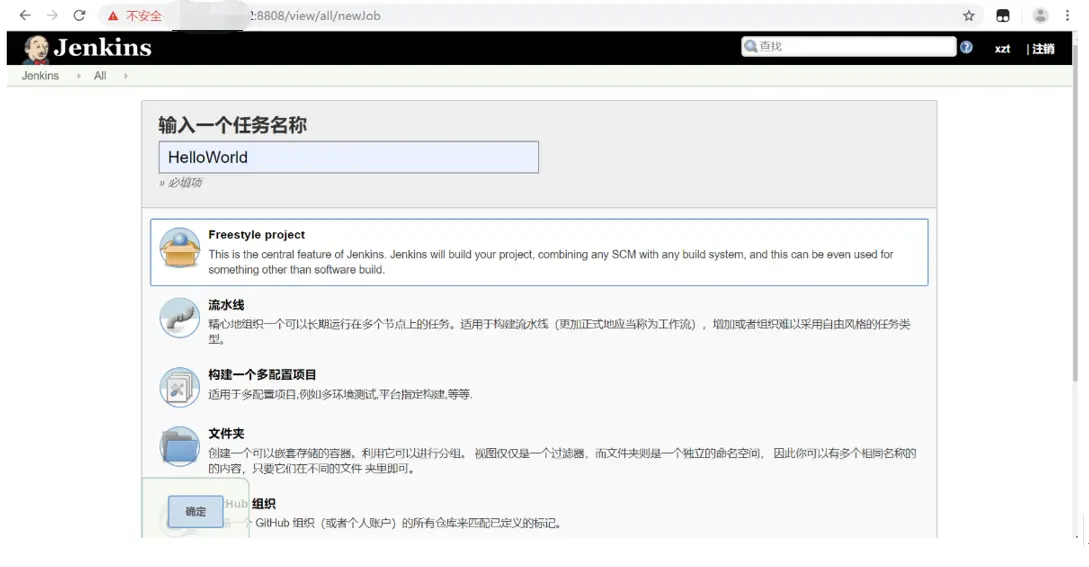
Task: Choose the GitHub 组织 title
Action: [250, 504]
